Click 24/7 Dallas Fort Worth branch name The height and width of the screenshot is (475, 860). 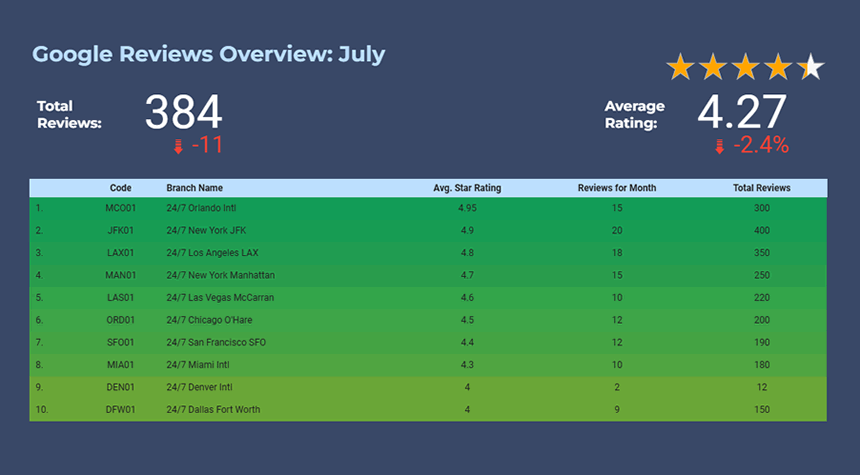pyautogui.click(x=213, y=410)
